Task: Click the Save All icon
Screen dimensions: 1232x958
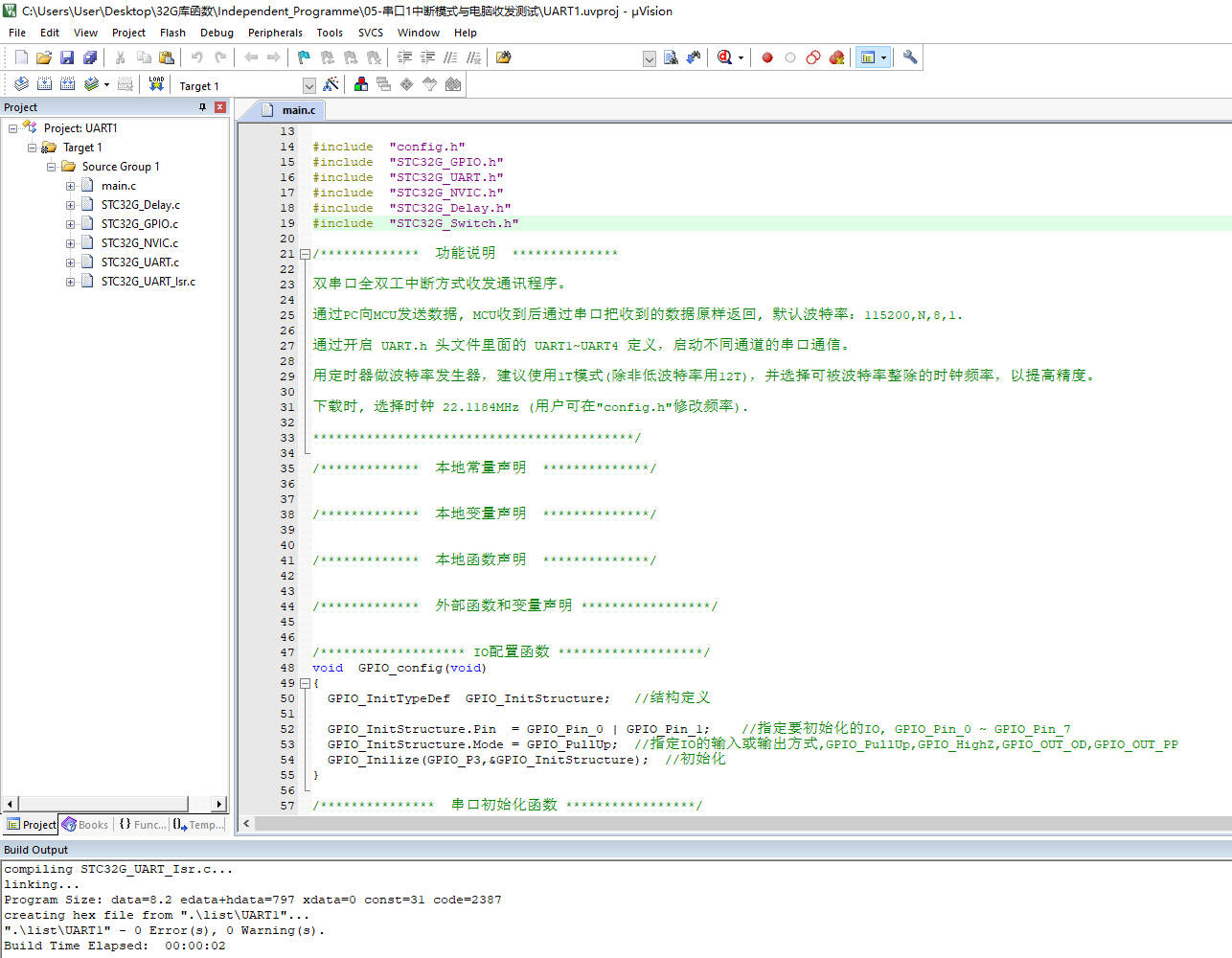Action: [90, 57]
